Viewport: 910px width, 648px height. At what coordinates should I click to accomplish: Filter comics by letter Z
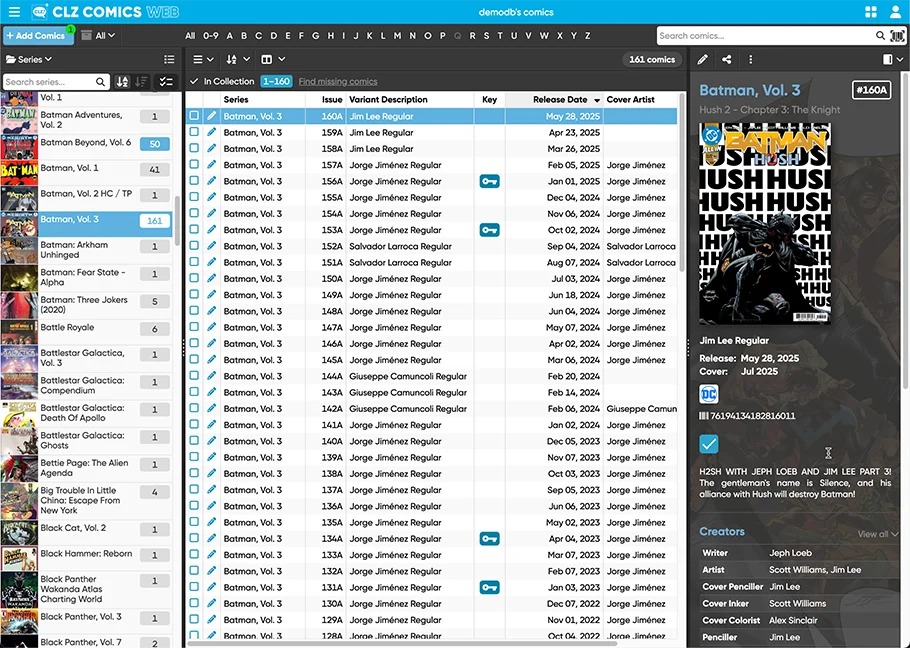[587, 35]
